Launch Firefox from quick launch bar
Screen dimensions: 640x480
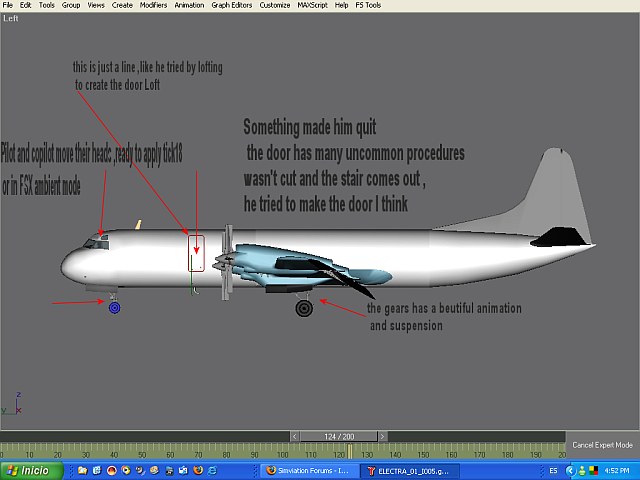pyautogui.click(x=198, y=470)
